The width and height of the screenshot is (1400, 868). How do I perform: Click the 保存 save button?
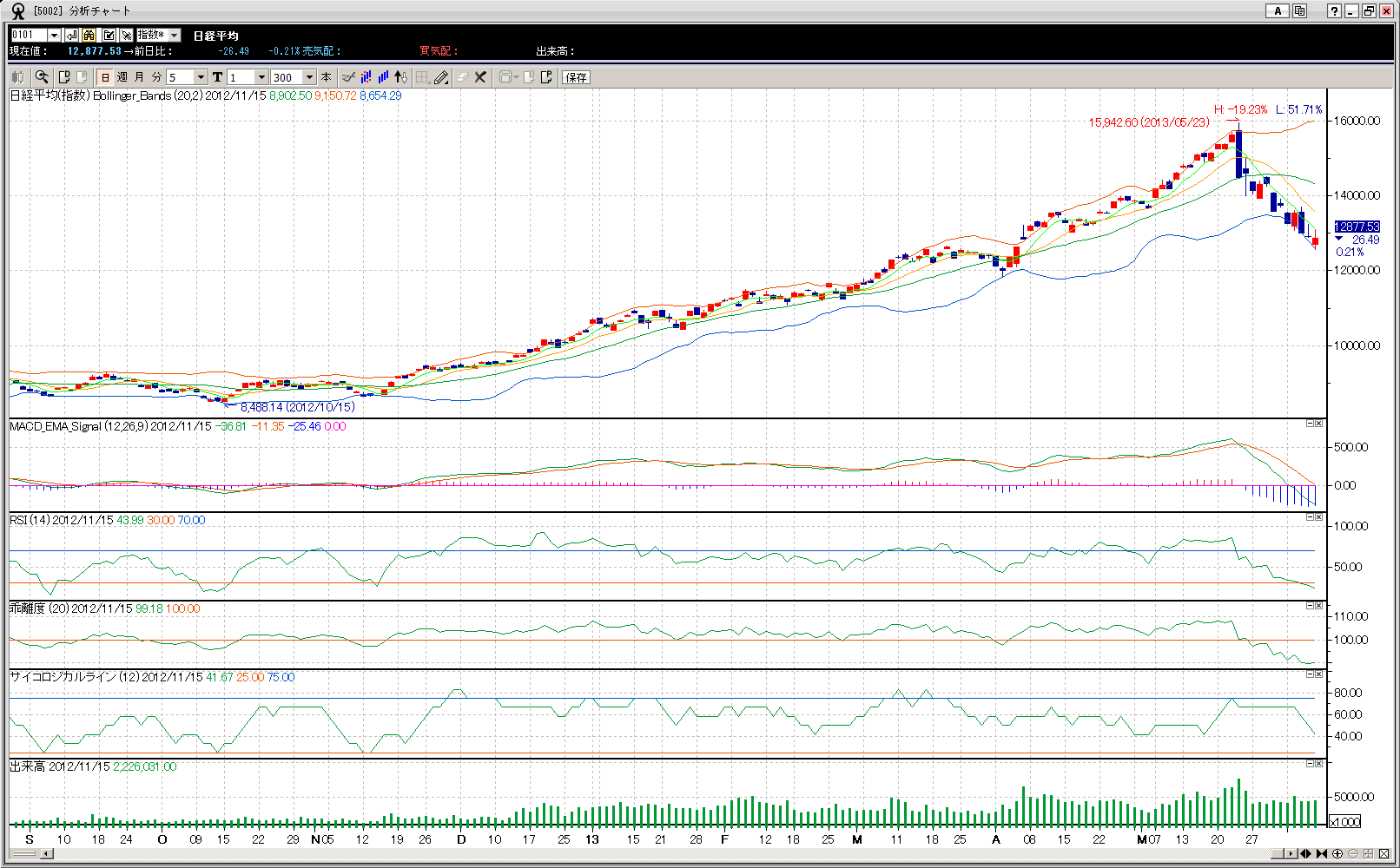click(x=576, y=77)
